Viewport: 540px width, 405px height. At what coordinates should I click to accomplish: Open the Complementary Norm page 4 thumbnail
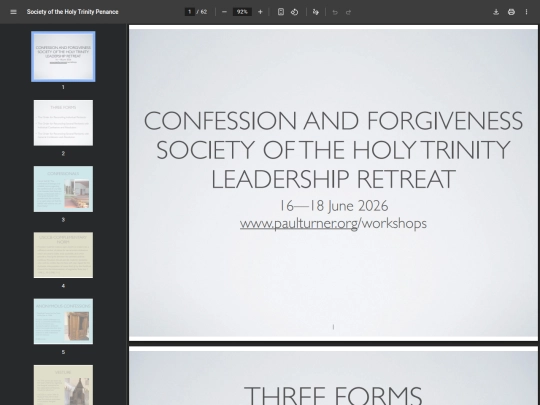(x=63, y=255)
